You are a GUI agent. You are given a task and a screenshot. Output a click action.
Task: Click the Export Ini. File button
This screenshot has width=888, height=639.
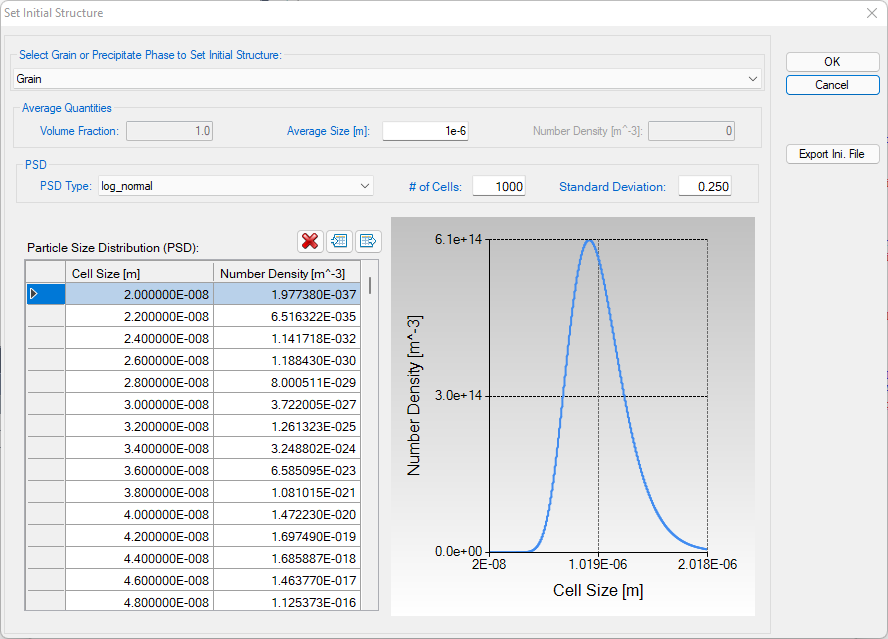832,154
